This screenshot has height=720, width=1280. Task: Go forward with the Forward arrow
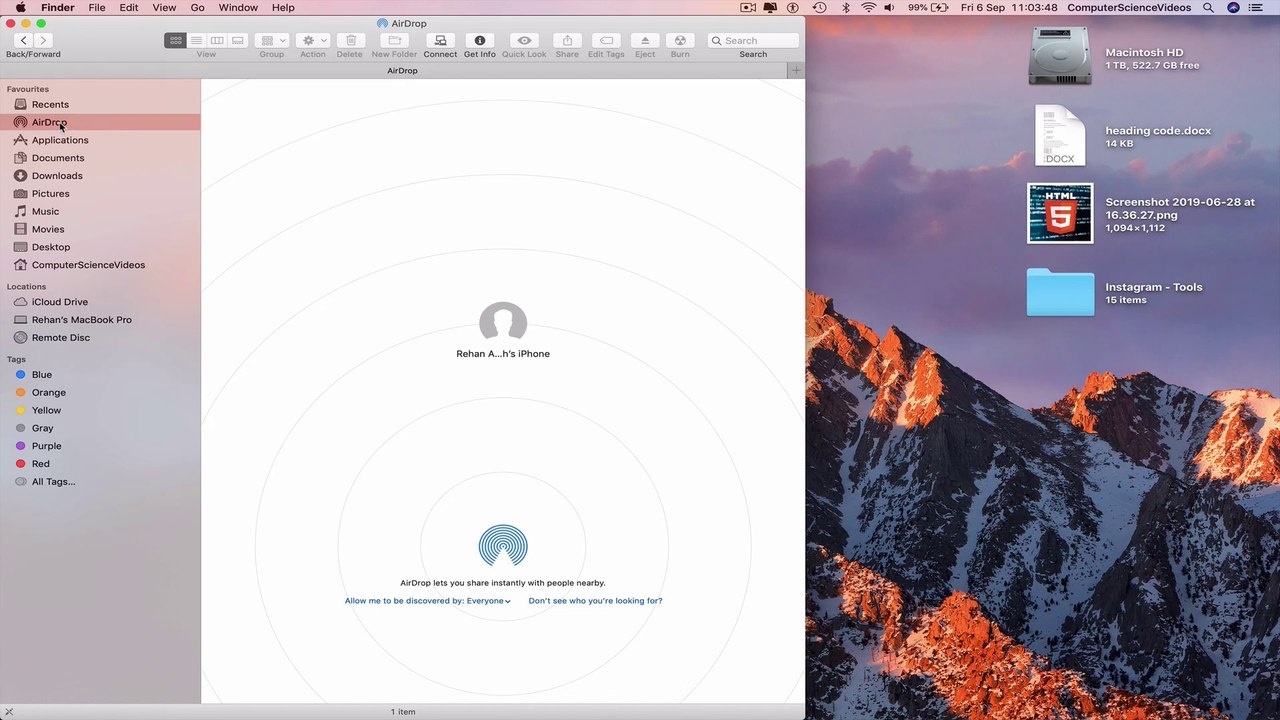(43, 40)
